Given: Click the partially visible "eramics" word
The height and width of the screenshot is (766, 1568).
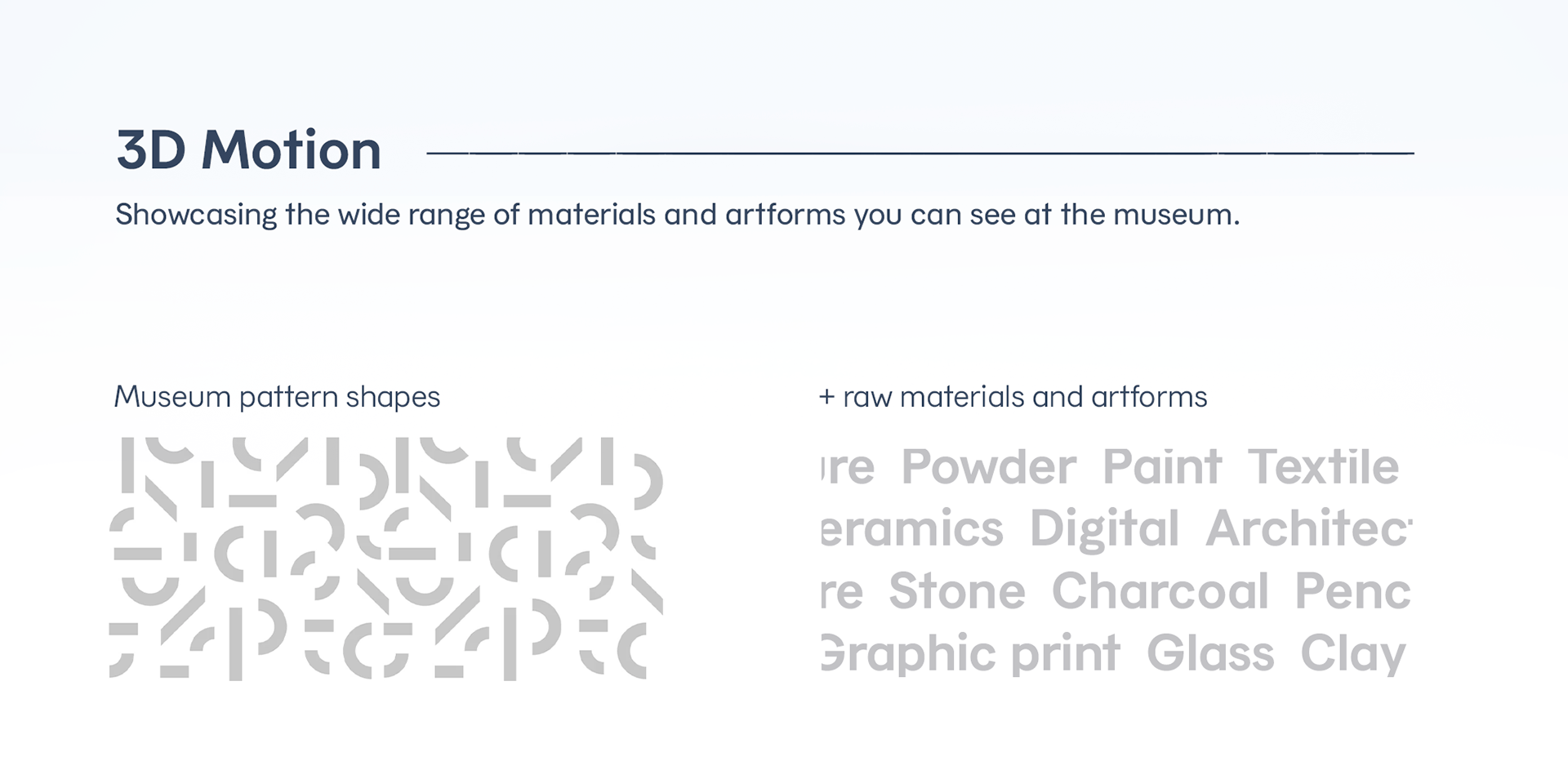Looking at the screenshot, I should pos(911,529).
